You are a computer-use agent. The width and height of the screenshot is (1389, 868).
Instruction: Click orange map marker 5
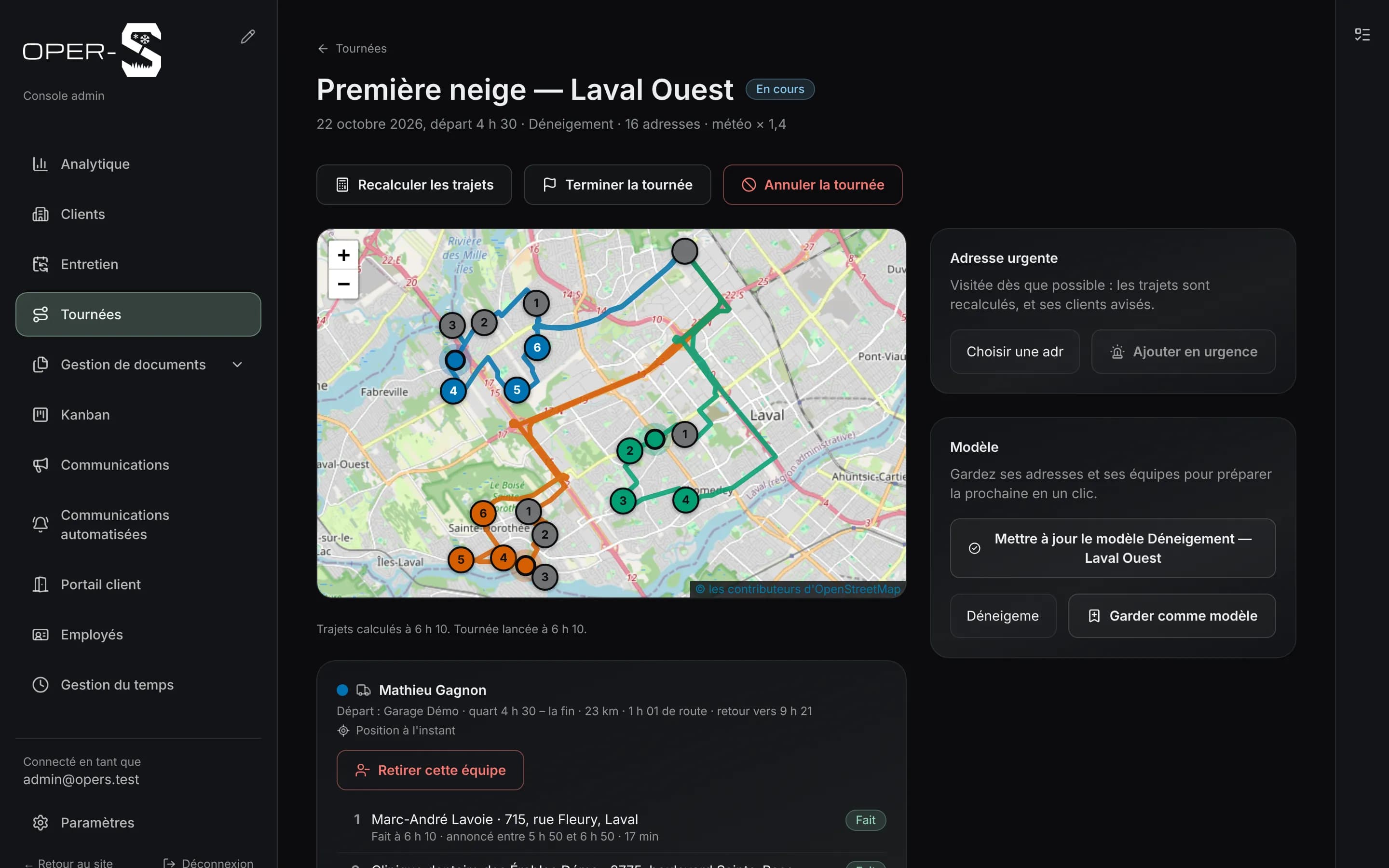[x=460, y=560]
